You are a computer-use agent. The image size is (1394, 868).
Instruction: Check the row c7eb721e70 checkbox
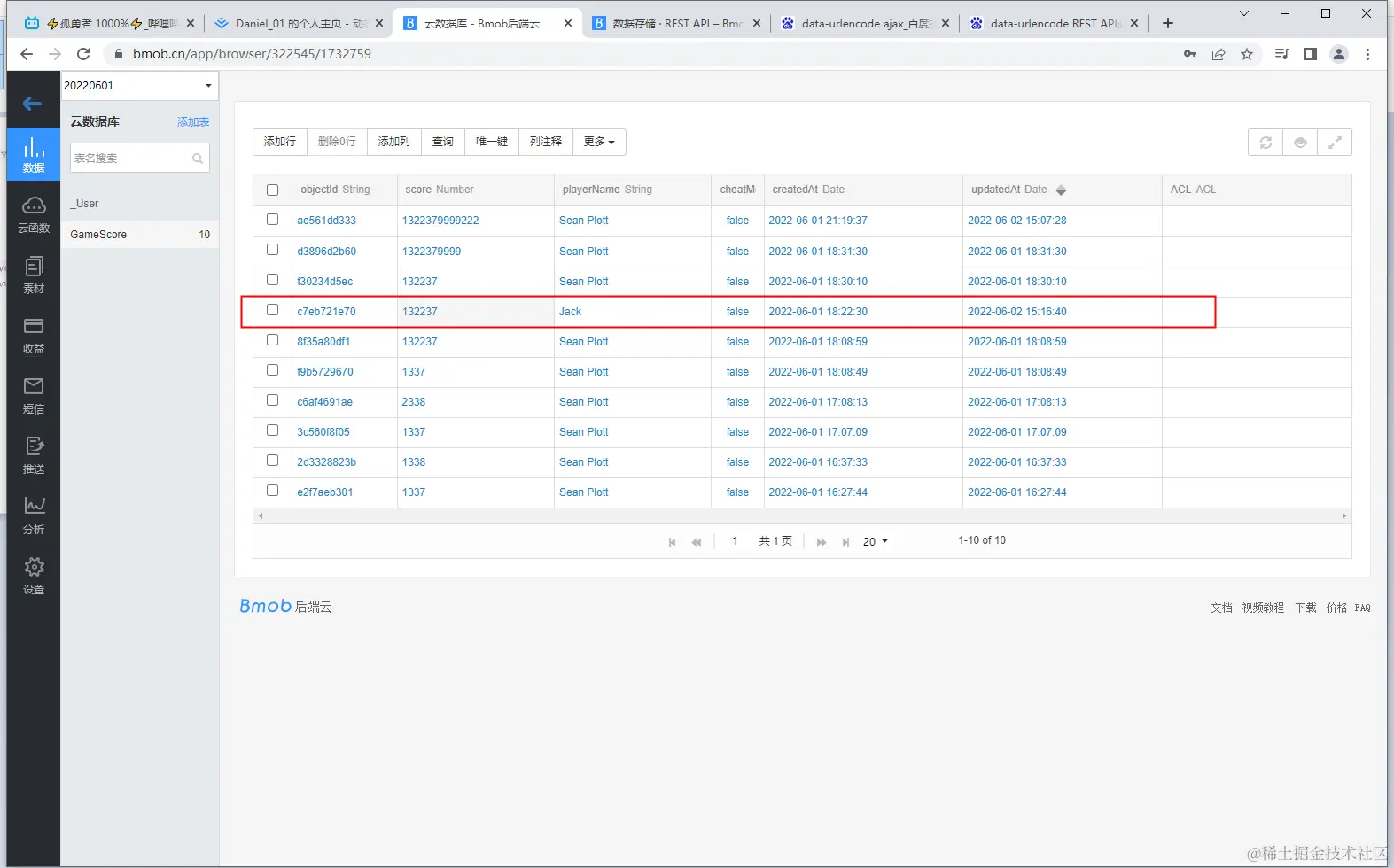click(x=272, y=310)
